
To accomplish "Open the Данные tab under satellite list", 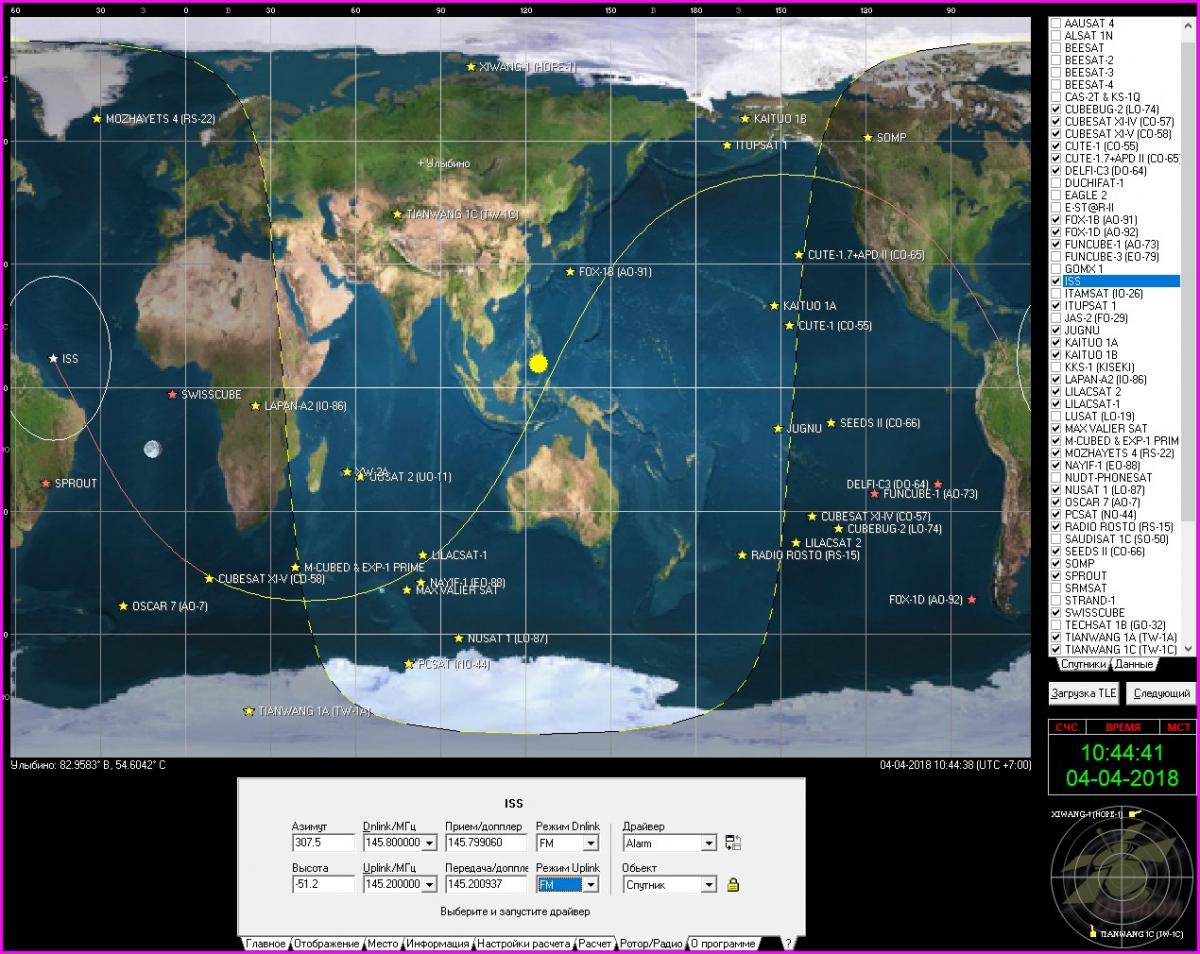I will pyautogui.click(x=1133, y=664).
